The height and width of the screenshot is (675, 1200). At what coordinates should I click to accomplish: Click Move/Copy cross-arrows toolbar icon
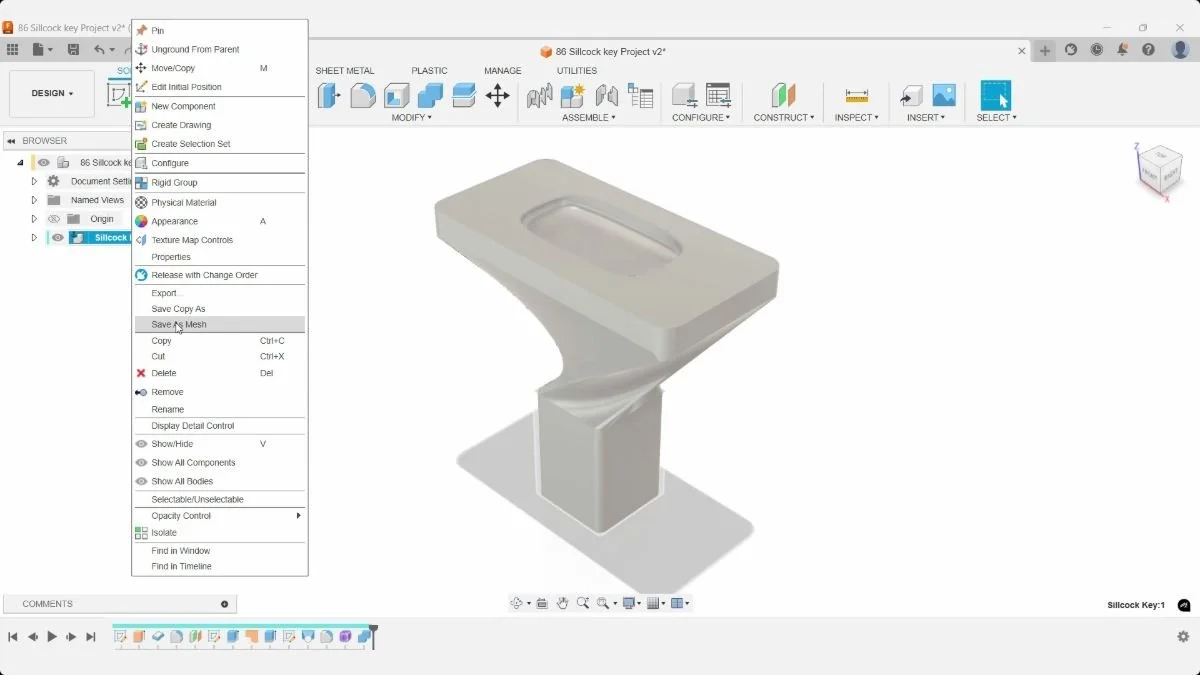coord(497,95)
